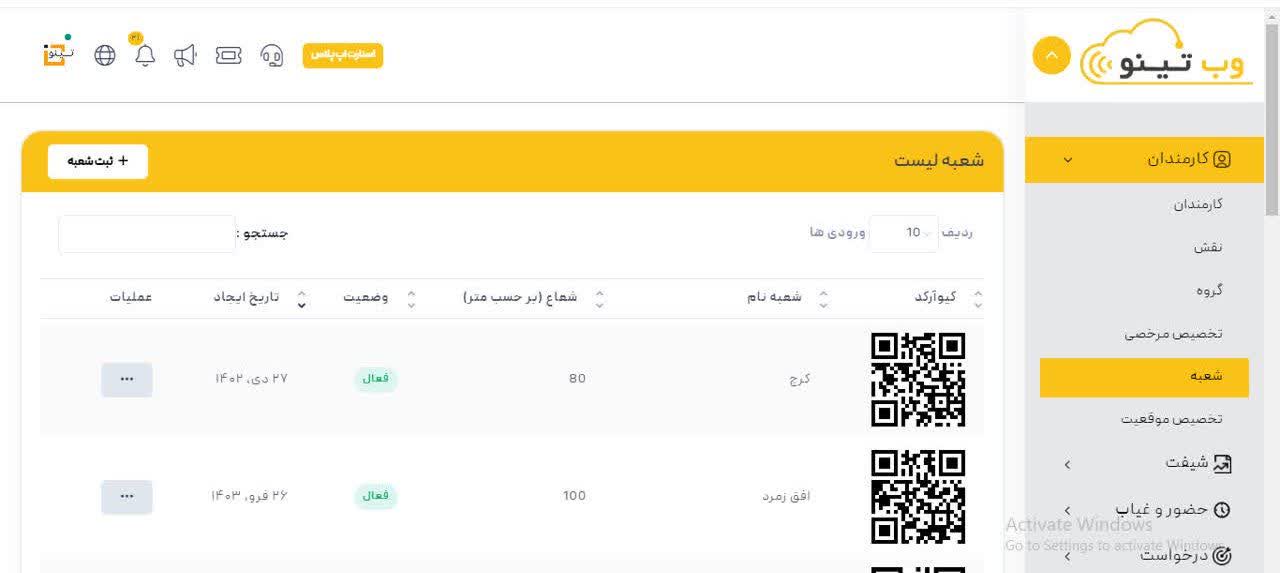Open the actions menu for کرج row
The image size is (1280, 573).
coord(127,379)
